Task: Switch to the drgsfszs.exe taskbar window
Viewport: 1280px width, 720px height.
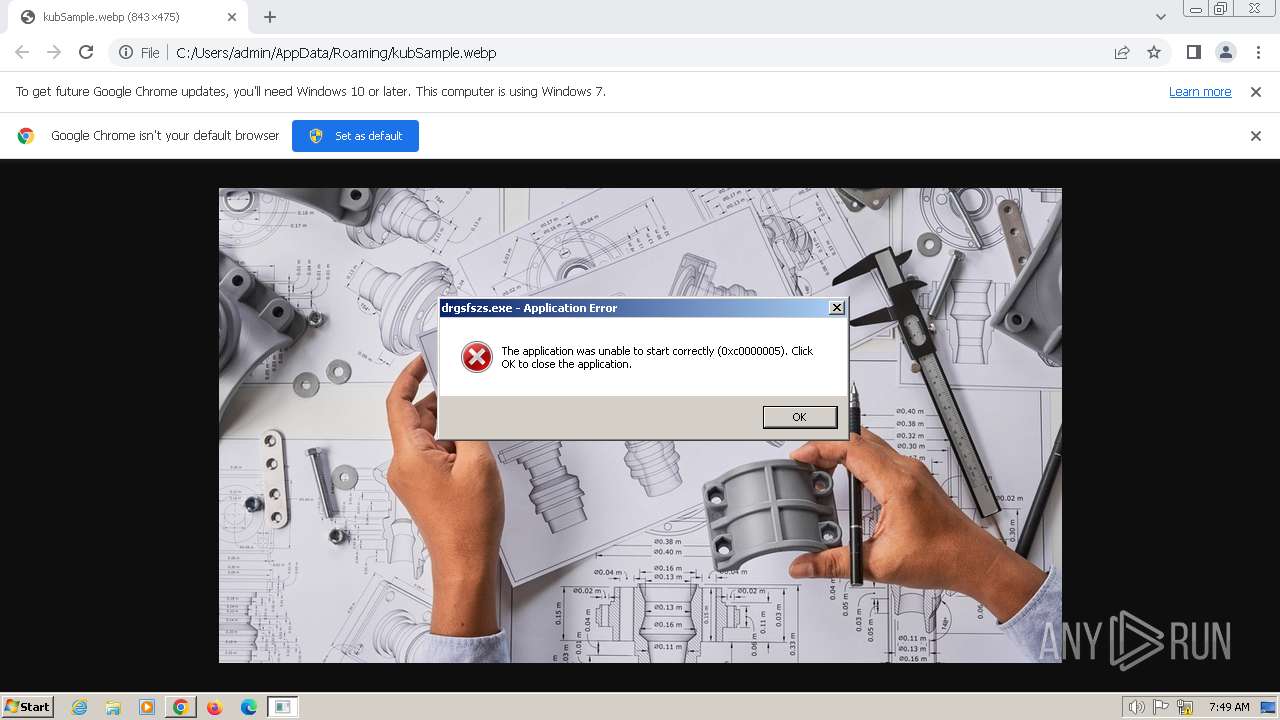Action: point(282,707)
